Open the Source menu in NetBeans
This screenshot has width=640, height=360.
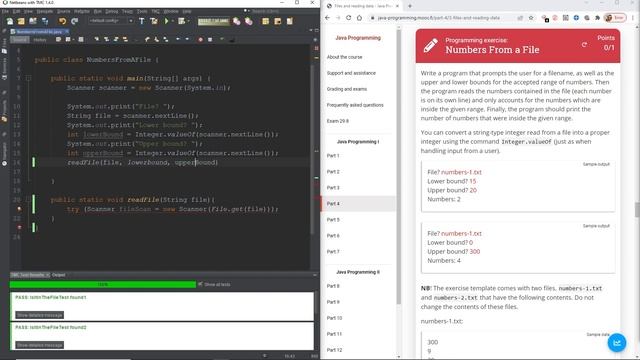pyautogui.click(x=64, y=11)
